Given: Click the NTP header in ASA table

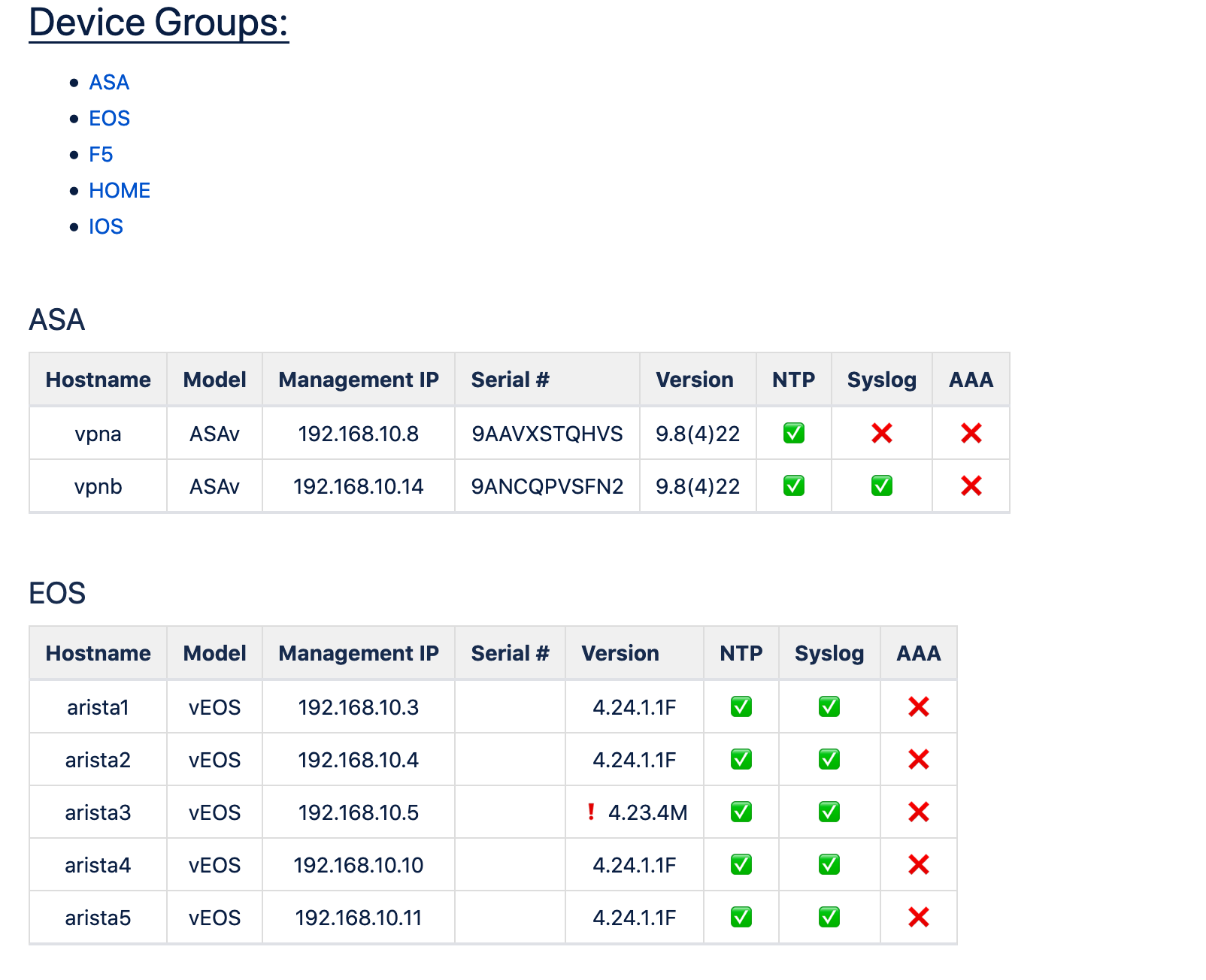Looking at the screenshot, I should (794, 380).
